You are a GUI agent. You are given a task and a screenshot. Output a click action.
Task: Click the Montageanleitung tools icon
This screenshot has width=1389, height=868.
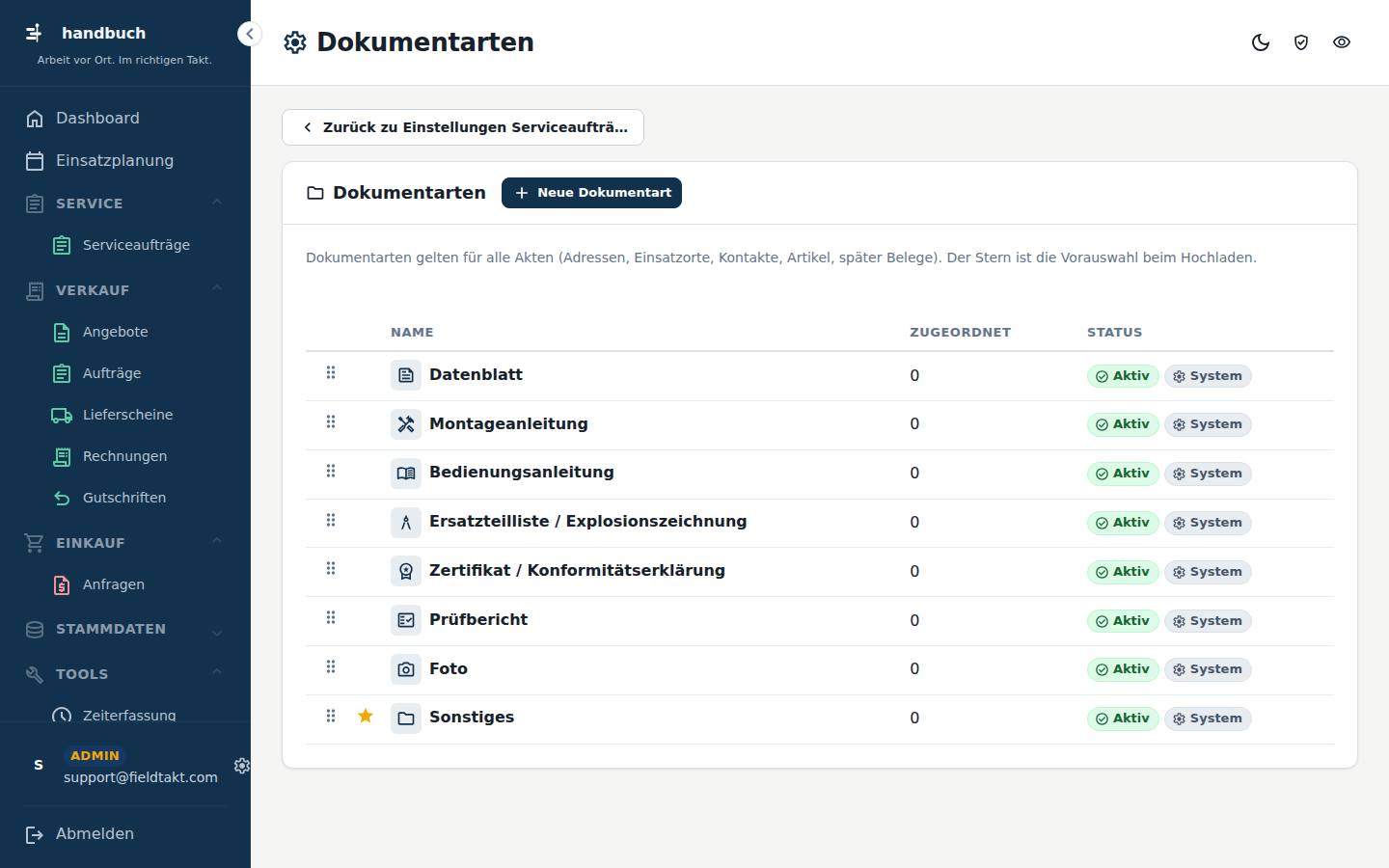tap(406, 424)
